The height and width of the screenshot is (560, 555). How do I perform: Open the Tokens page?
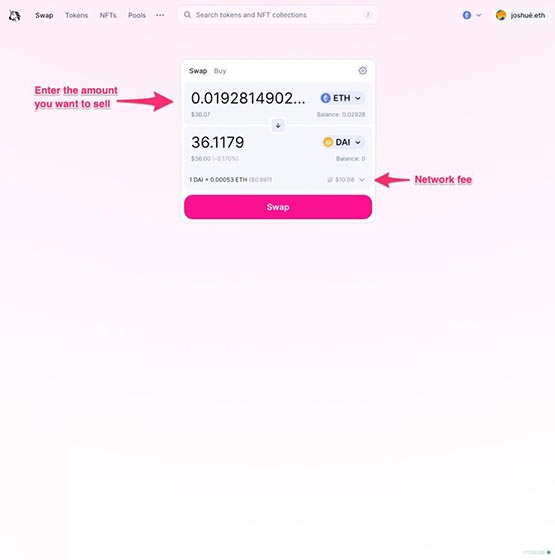tap(76, 15)
